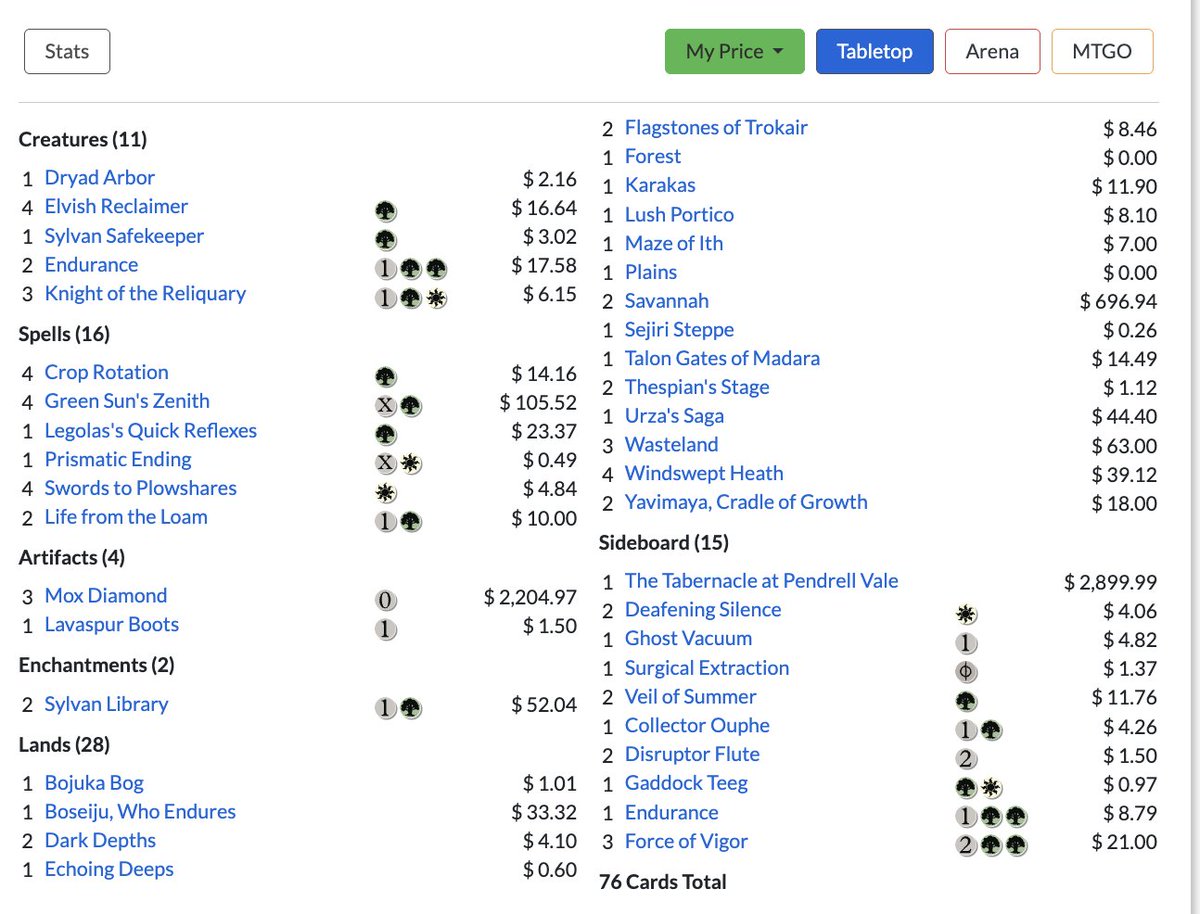Click the one generic mana icon beside Lavaspur Boots
The height and width of the screenshot is (914, 1200).
click(x=386, y=629)
